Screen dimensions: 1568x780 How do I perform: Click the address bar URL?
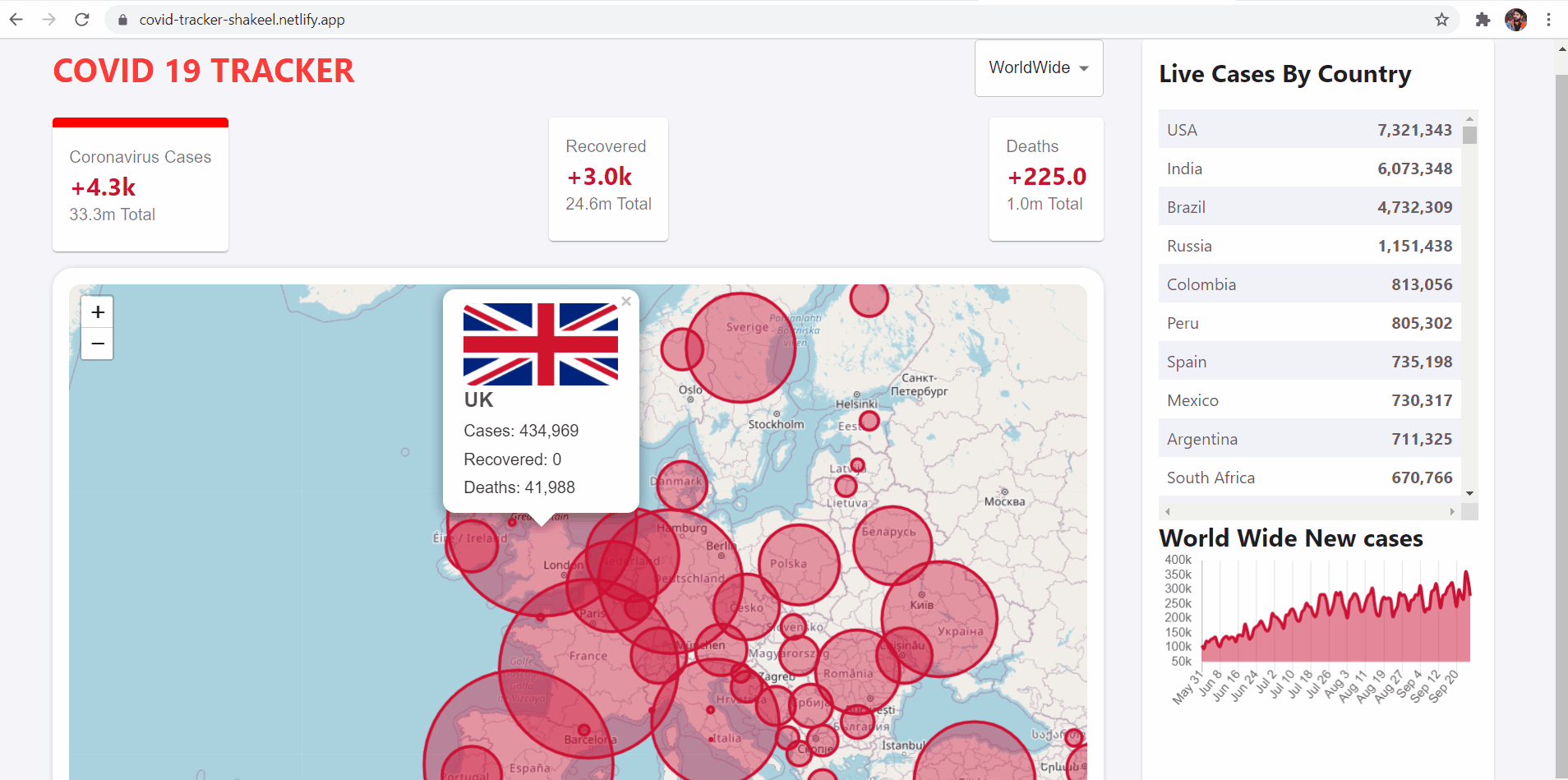pyautogui.click(x=242, y=20)
